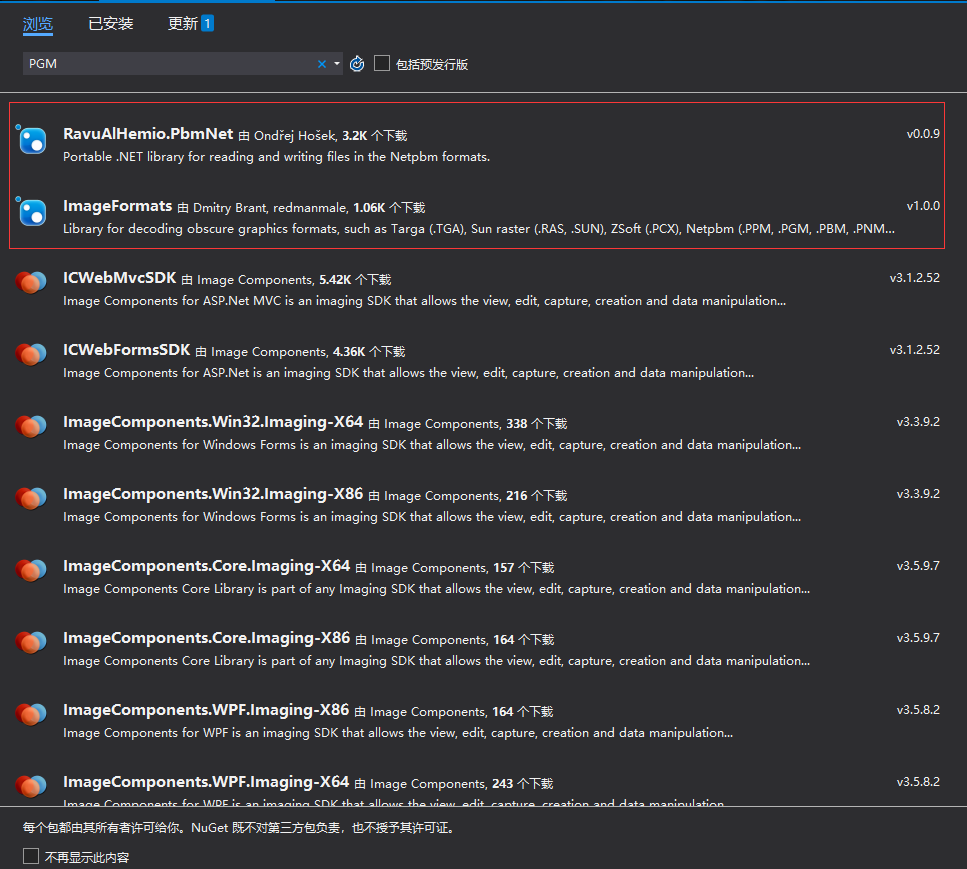Click the refresh search results icon
Viewport: 967px width, 869px height.
point(357,63)
